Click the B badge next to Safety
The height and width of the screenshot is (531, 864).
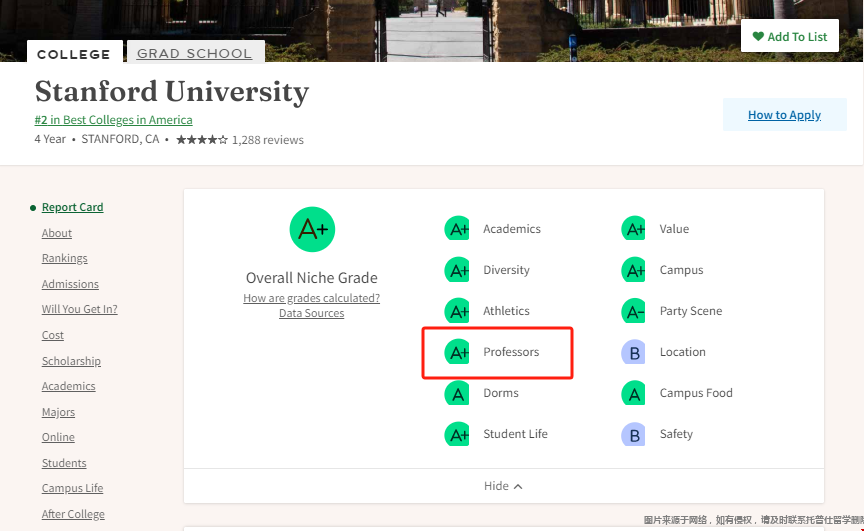[634, 434]
